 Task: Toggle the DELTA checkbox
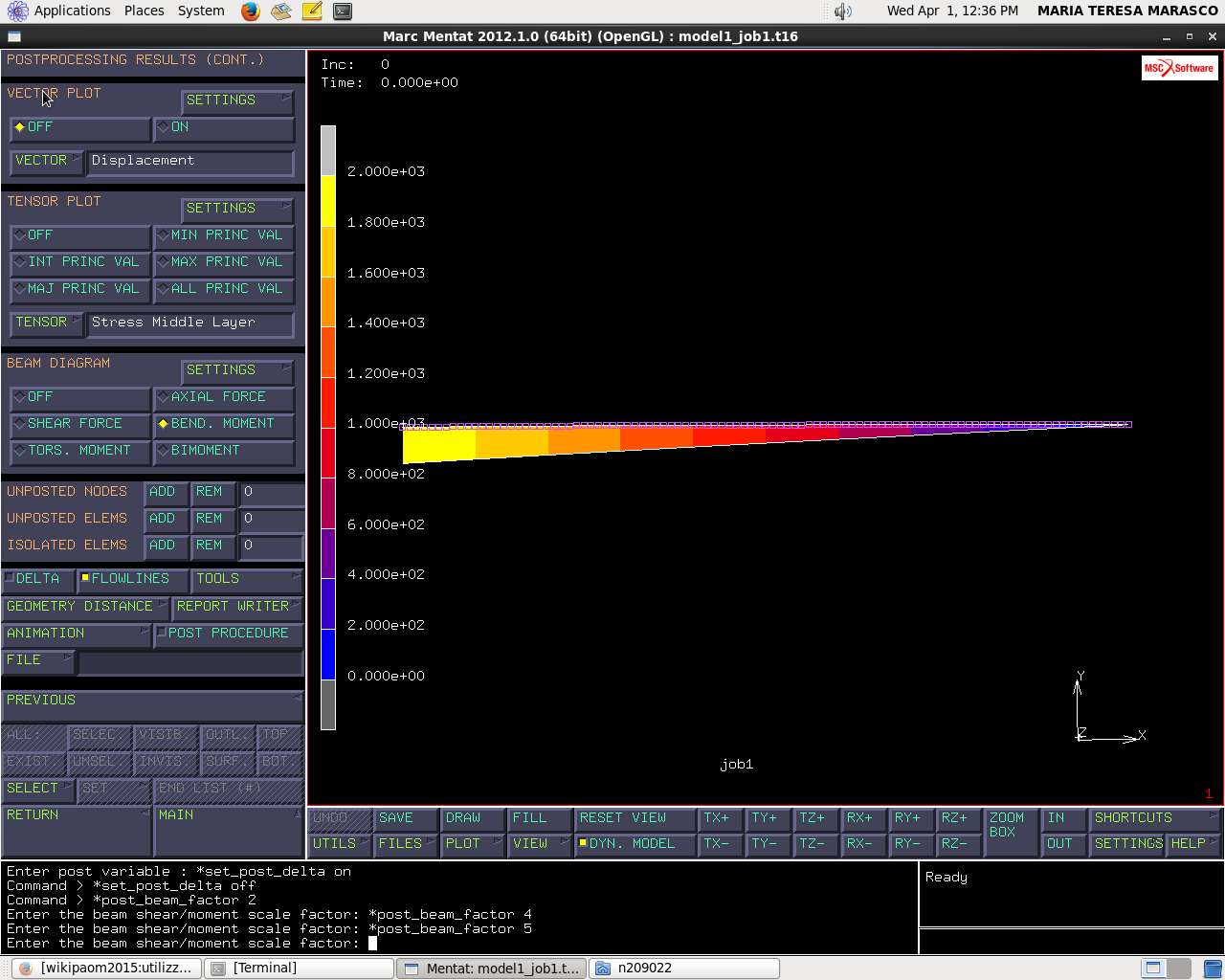tap(38, 580)
